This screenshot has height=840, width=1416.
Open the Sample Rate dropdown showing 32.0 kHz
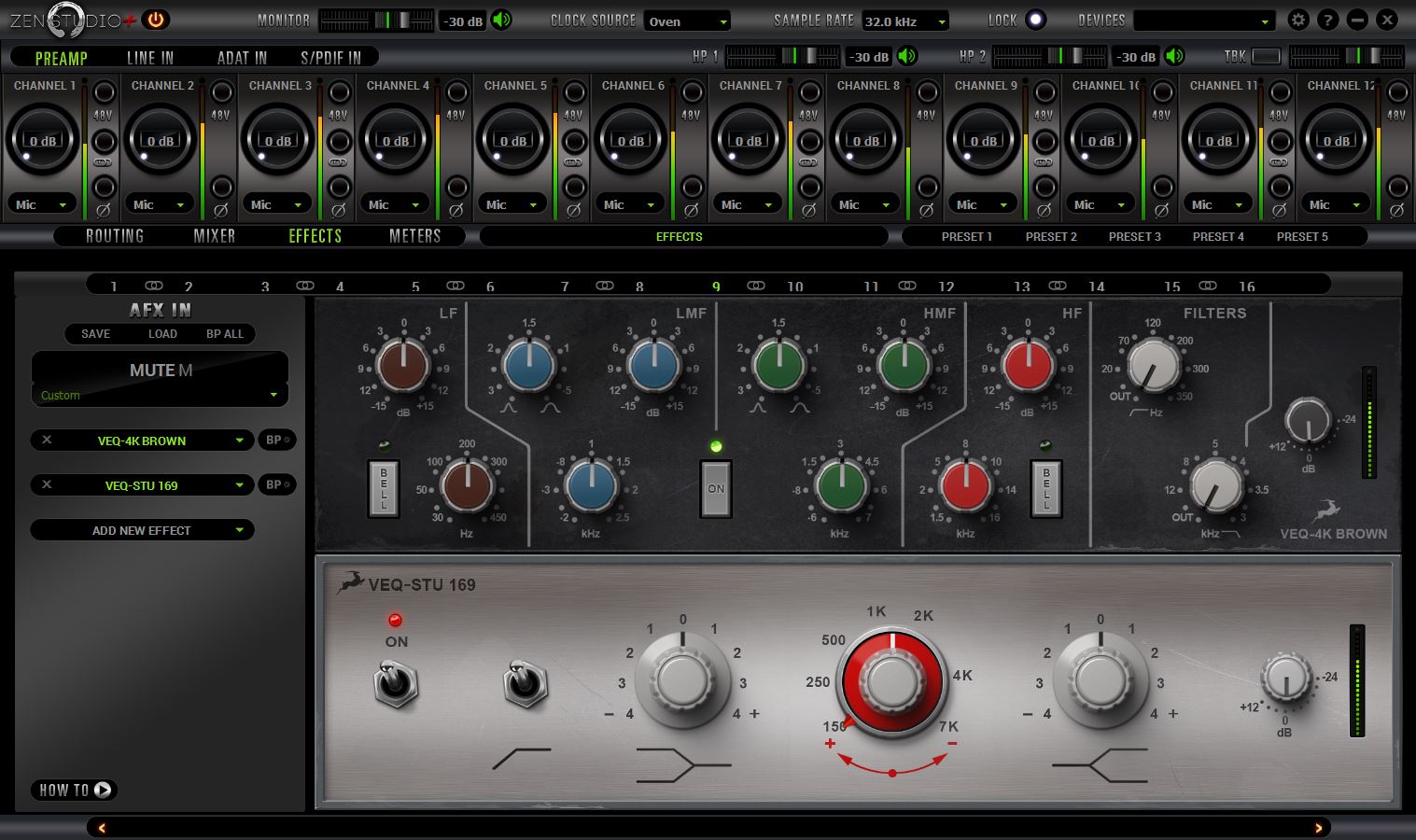[905, 21]
